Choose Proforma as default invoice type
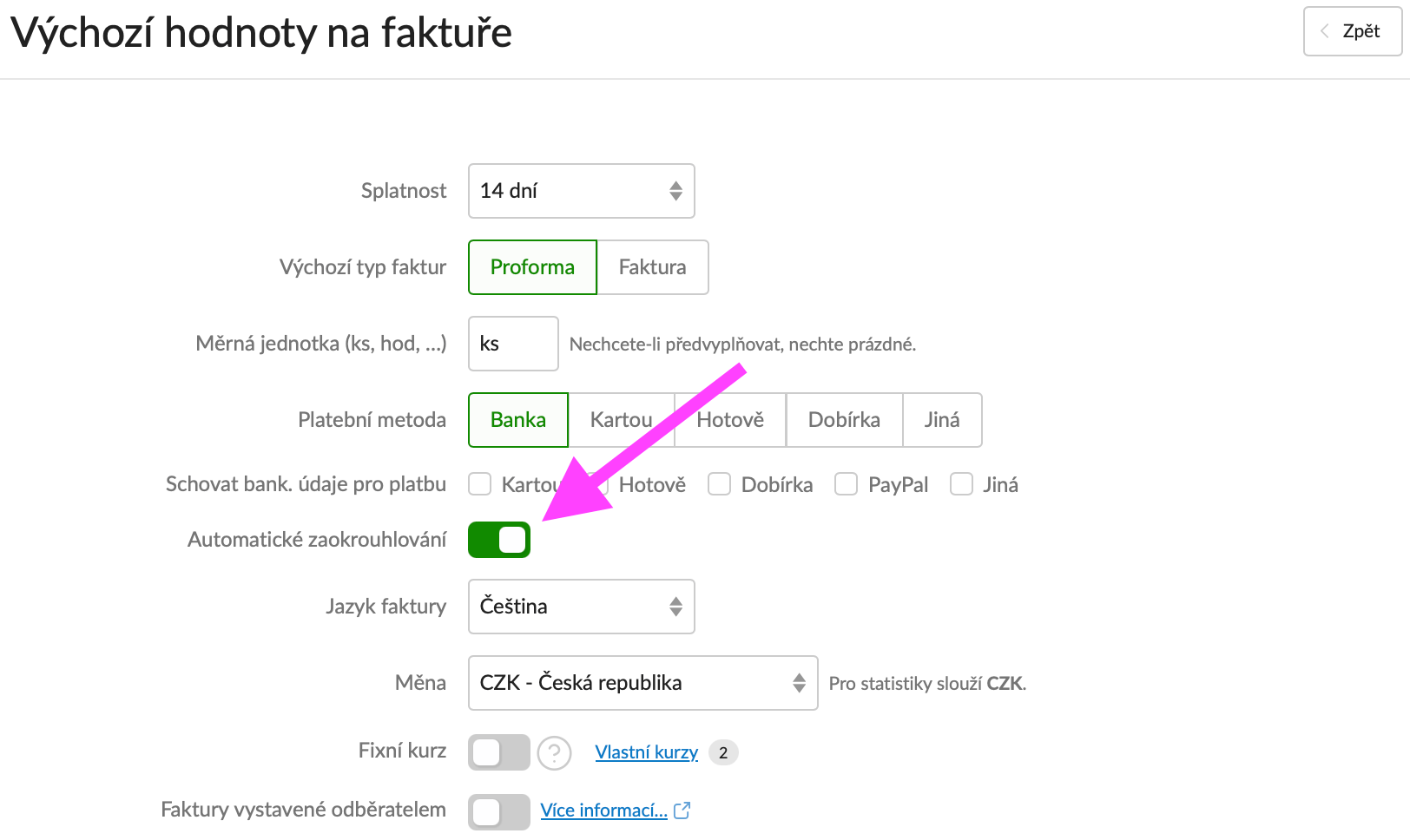1410x840 pixels. pyautogui.click(x=532, y=267)
